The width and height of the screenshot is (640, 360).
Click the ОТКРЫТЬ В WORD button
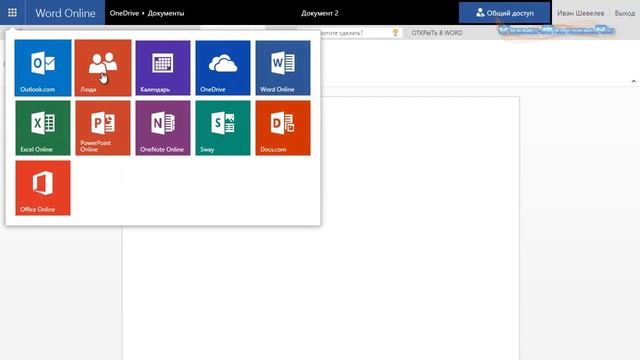(x=437, y=33)
